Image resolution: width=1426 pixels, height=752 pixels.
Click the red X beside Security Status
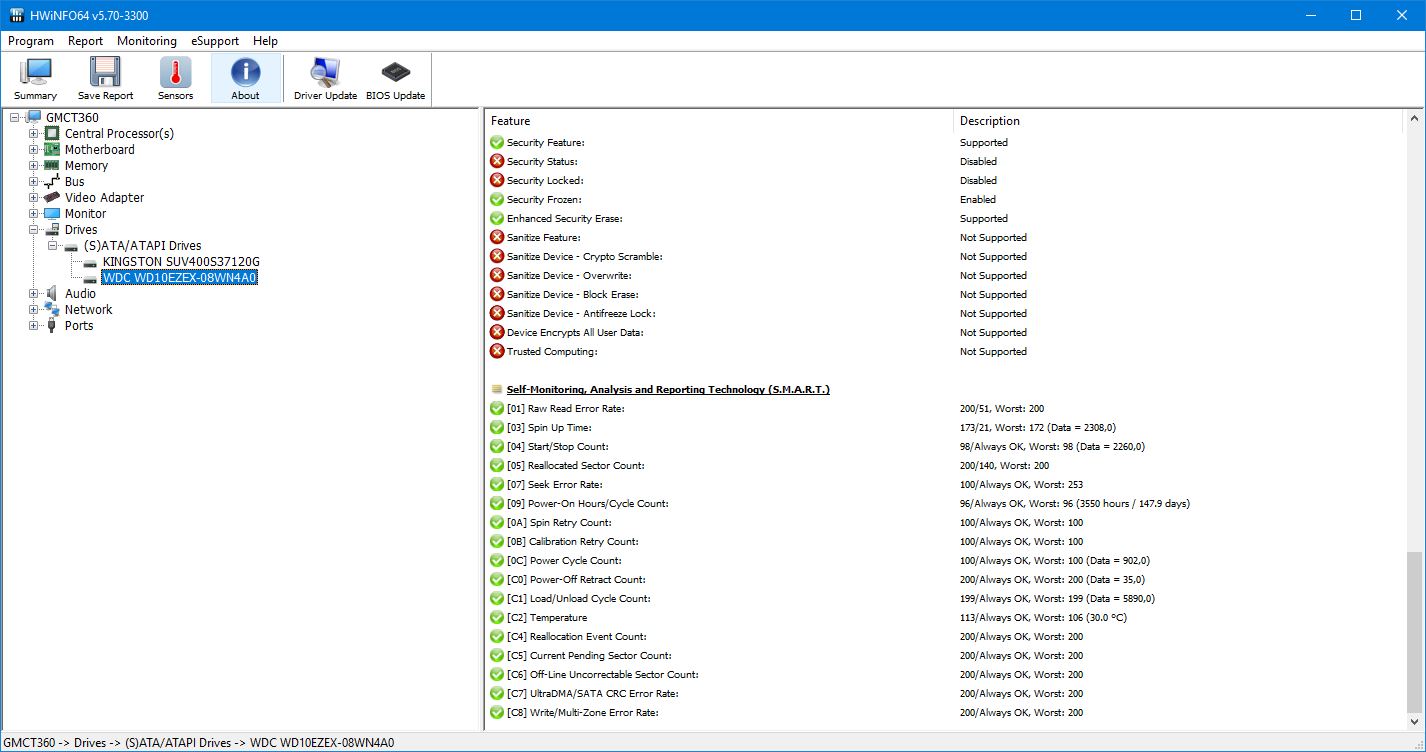[x=497, y=162]
